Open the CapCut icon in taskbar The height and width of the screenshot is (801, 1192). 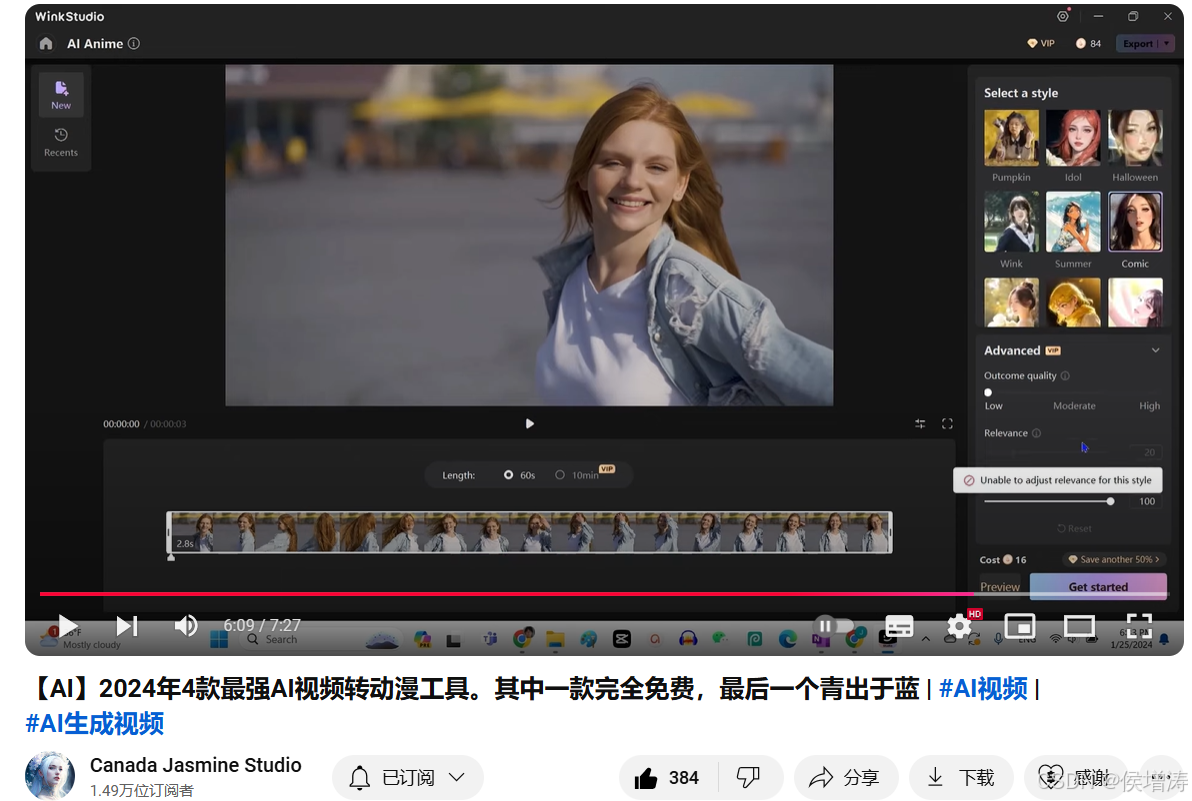pos(622,640)
